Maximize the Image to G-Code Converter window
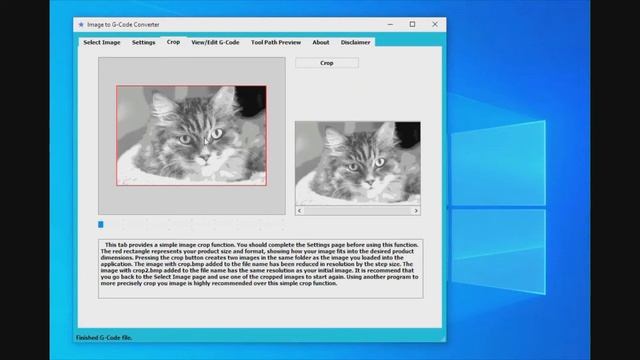The width and height of the screenshot is (640, 360). click(x=412, y=24)
